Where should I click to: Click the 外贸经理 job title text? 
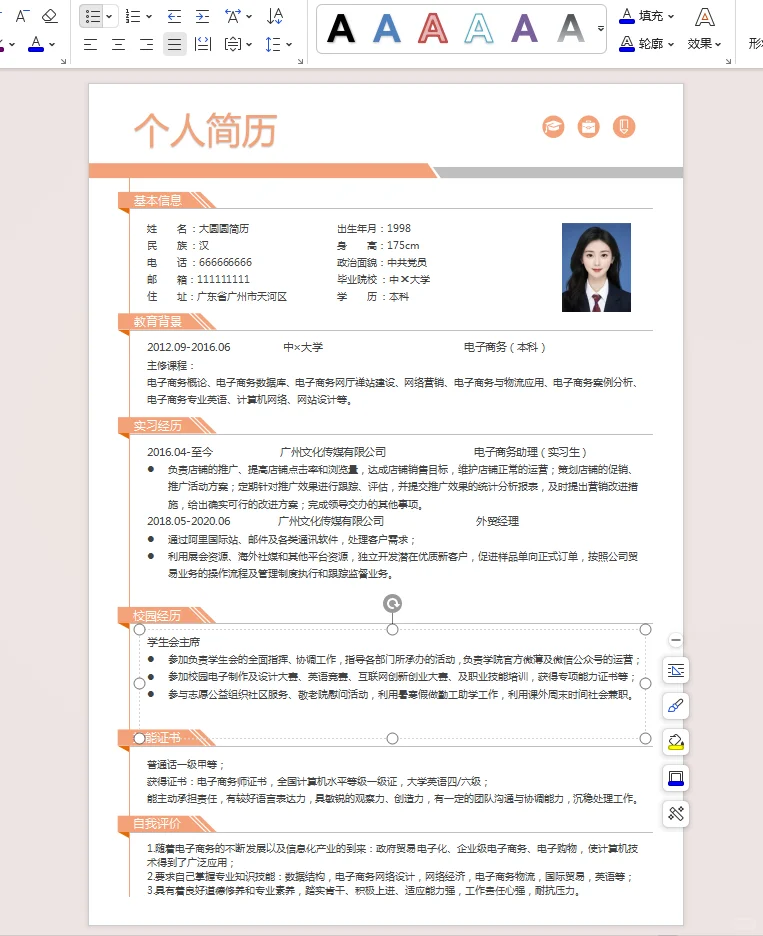point(497,521)
